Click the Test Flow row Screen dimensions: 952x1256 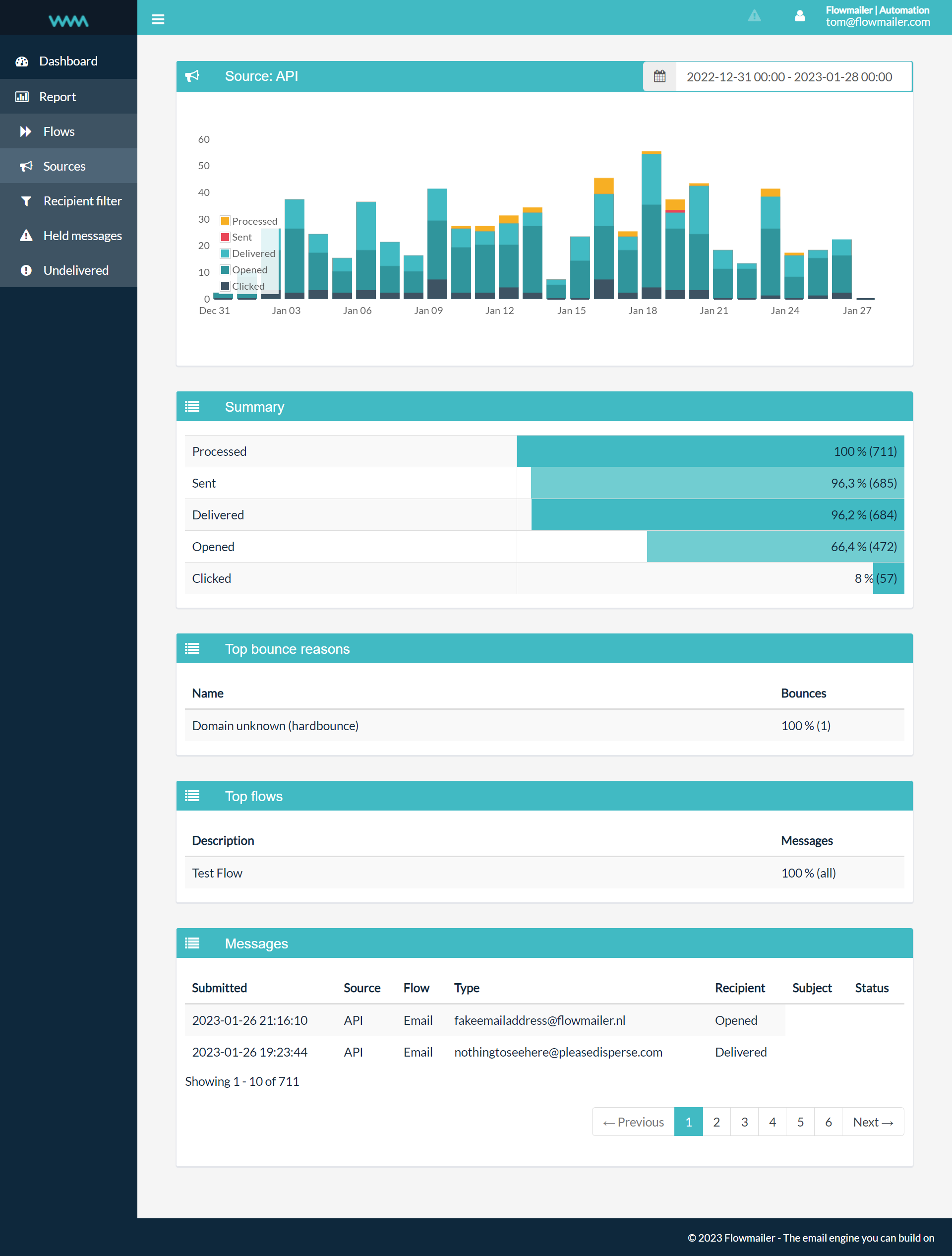point(544,873)
